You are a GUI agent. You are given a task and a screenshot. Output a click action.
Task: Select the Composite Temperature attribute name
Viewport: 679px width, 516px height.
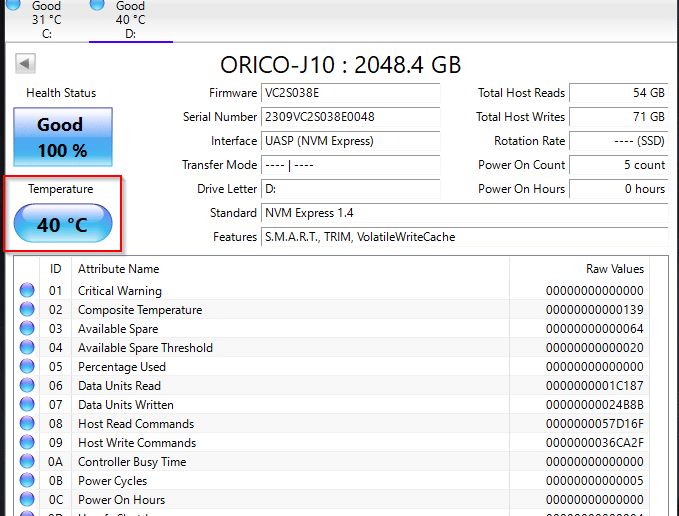coord(140,310)
